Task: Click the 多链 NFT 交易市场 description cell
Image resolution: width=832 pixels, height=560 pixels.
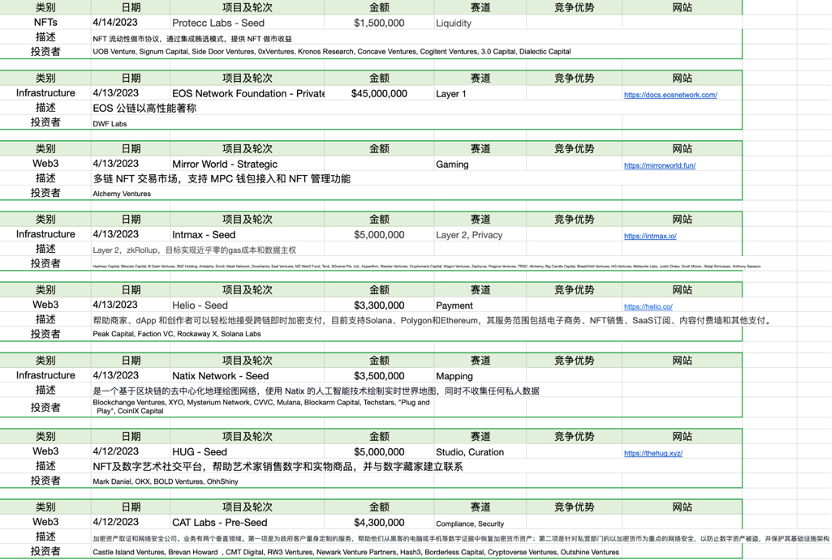Action: point(221,179)
